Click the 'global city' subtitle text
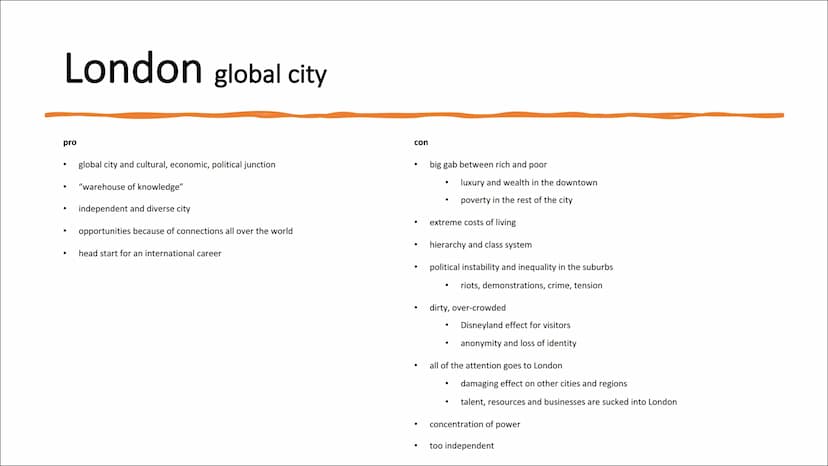 pyautogui.click(x=270, y=74)
